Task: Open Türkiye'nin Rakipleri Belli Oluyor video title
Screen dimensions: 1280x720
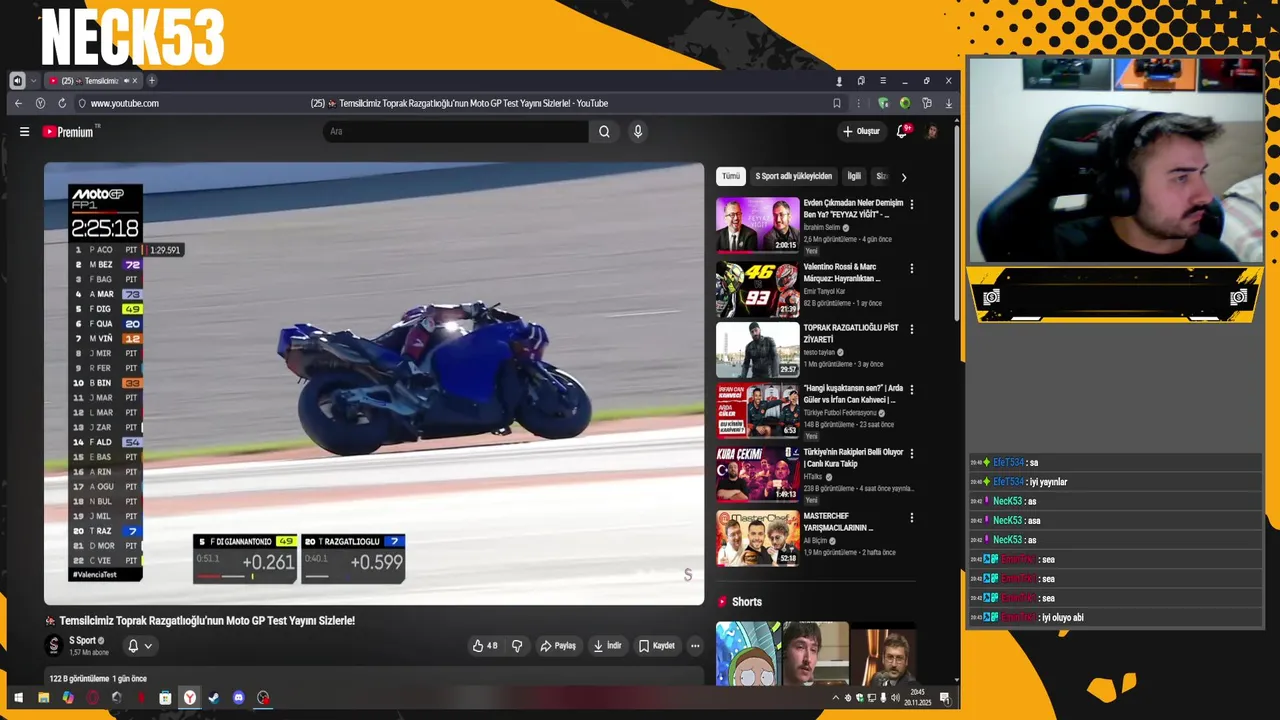Action: [x=853, y=457]
